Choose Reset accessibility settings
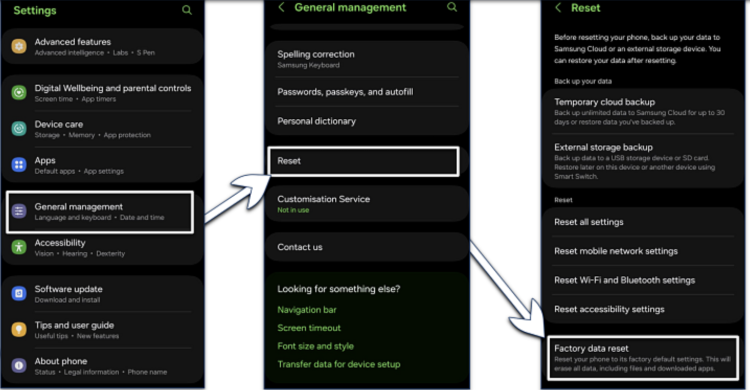Viewport: 750px width, 390px height. [643, 310]
